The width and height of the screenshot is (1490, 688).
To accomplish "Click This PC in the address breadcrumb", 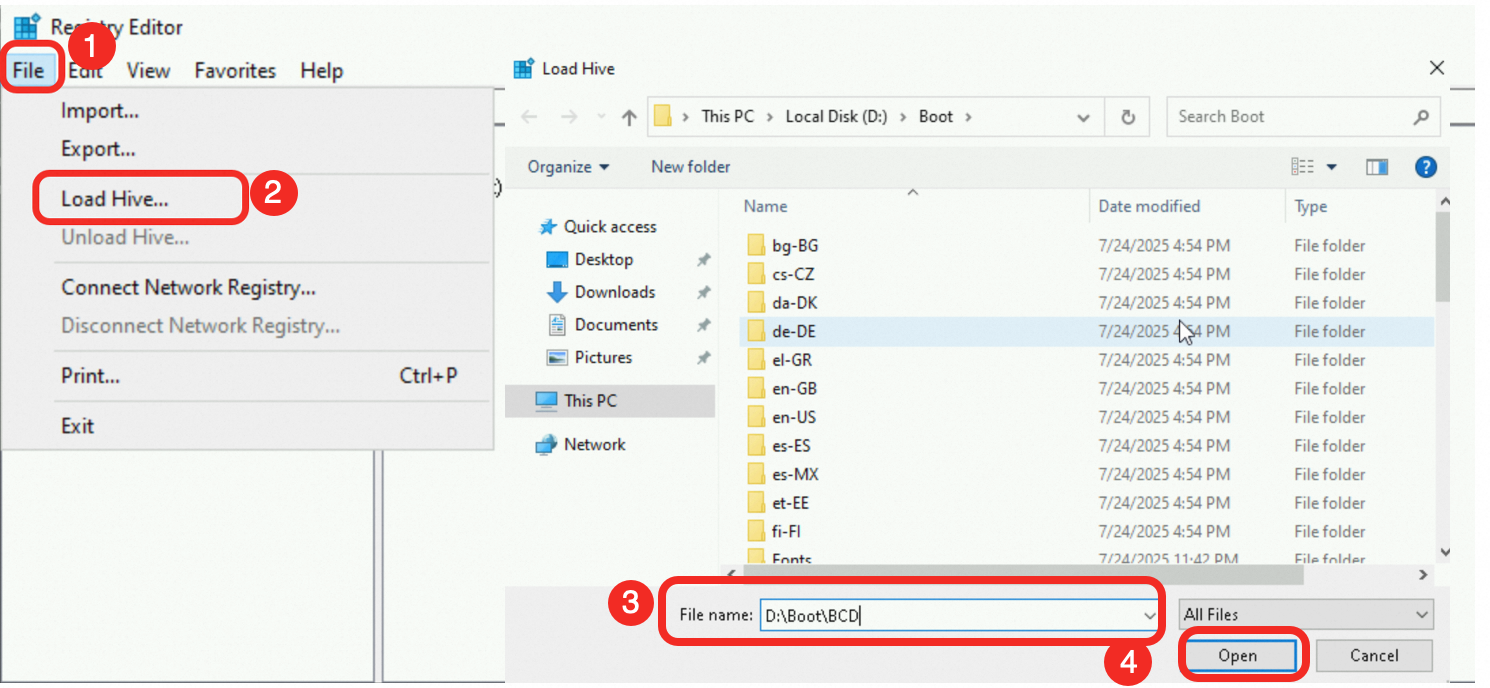I will 727,116.
